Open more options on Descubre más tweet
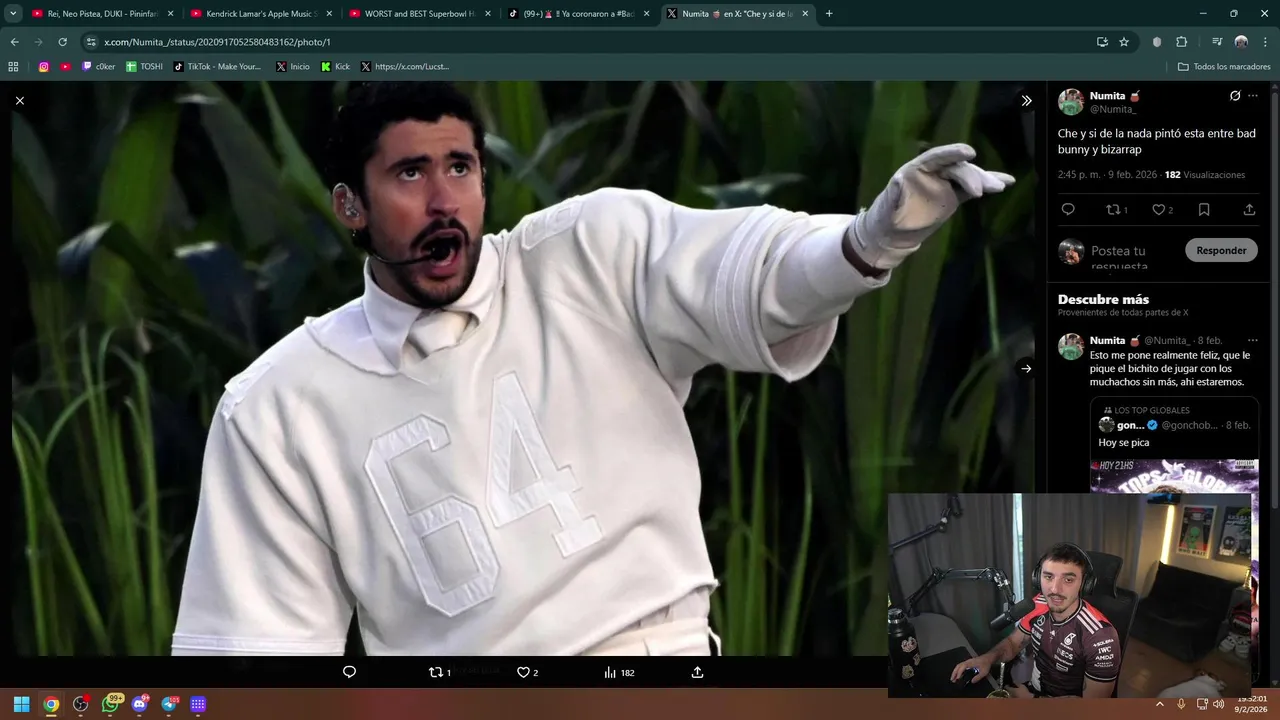The width and height of the screenshot is (1280, 720). tap(1253, 340)
